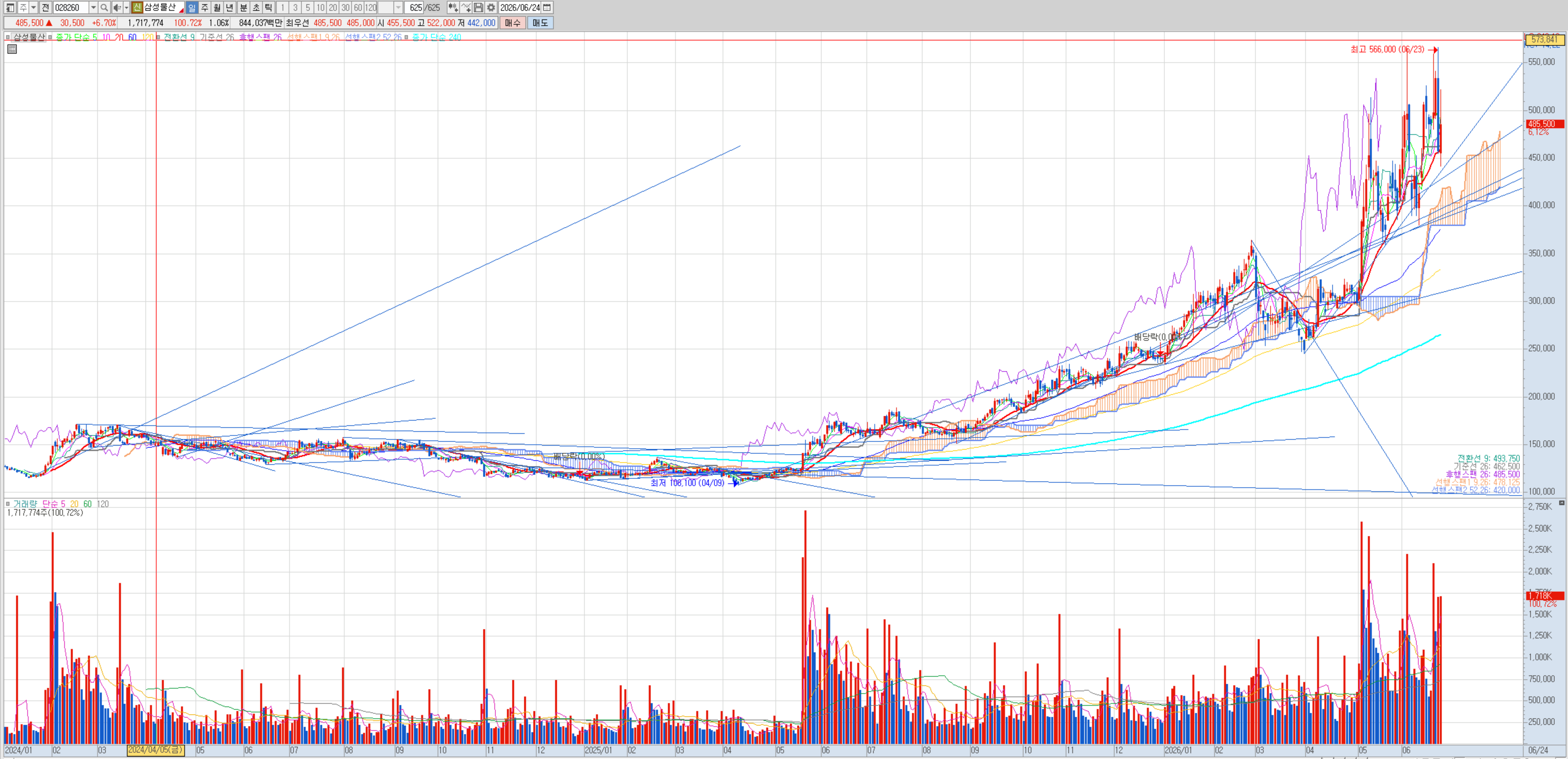Click the 삼성물산 legend label on chart

[29, 37]
